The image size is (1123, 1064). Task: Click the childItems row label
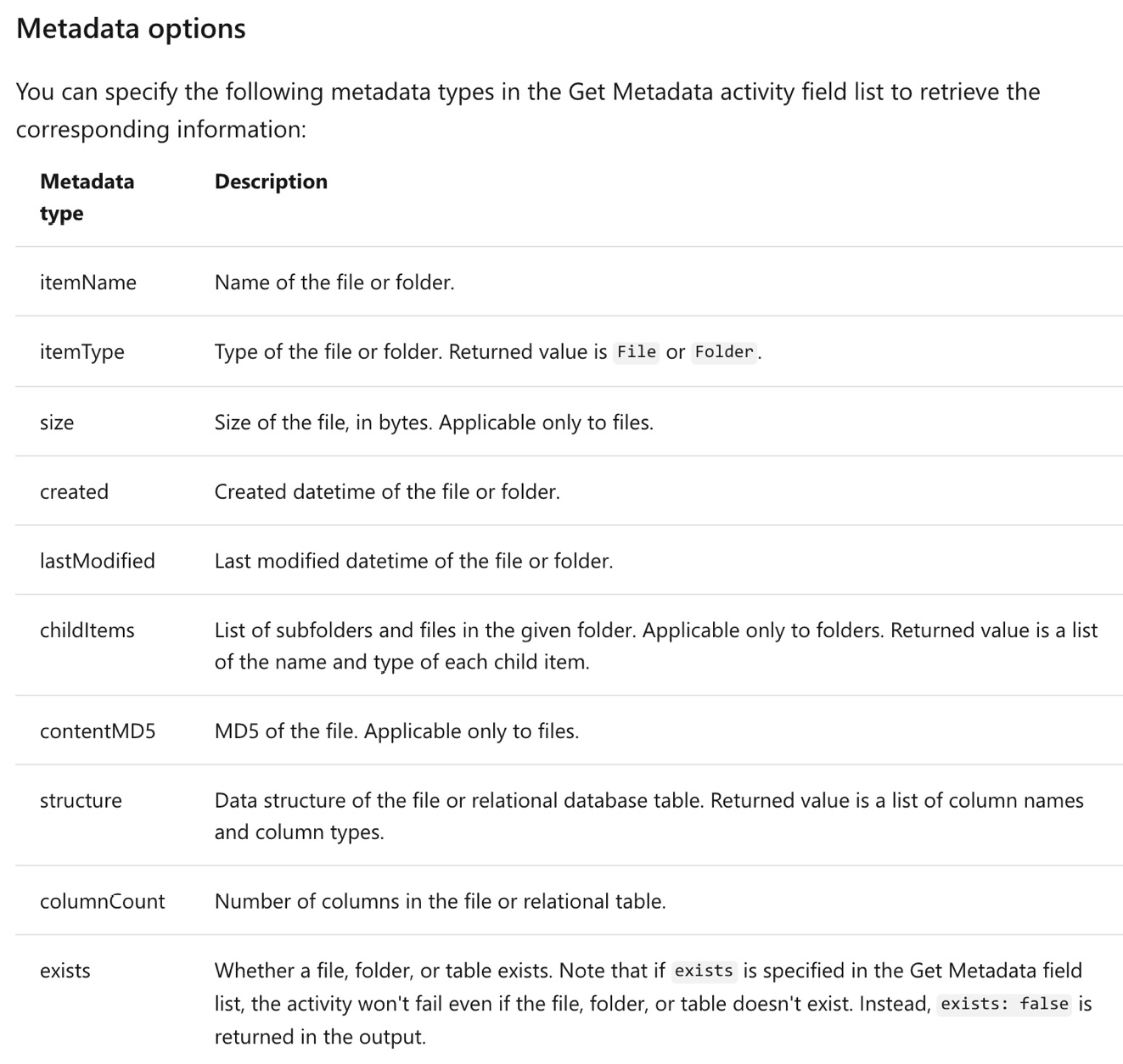(x=87, y=630)
